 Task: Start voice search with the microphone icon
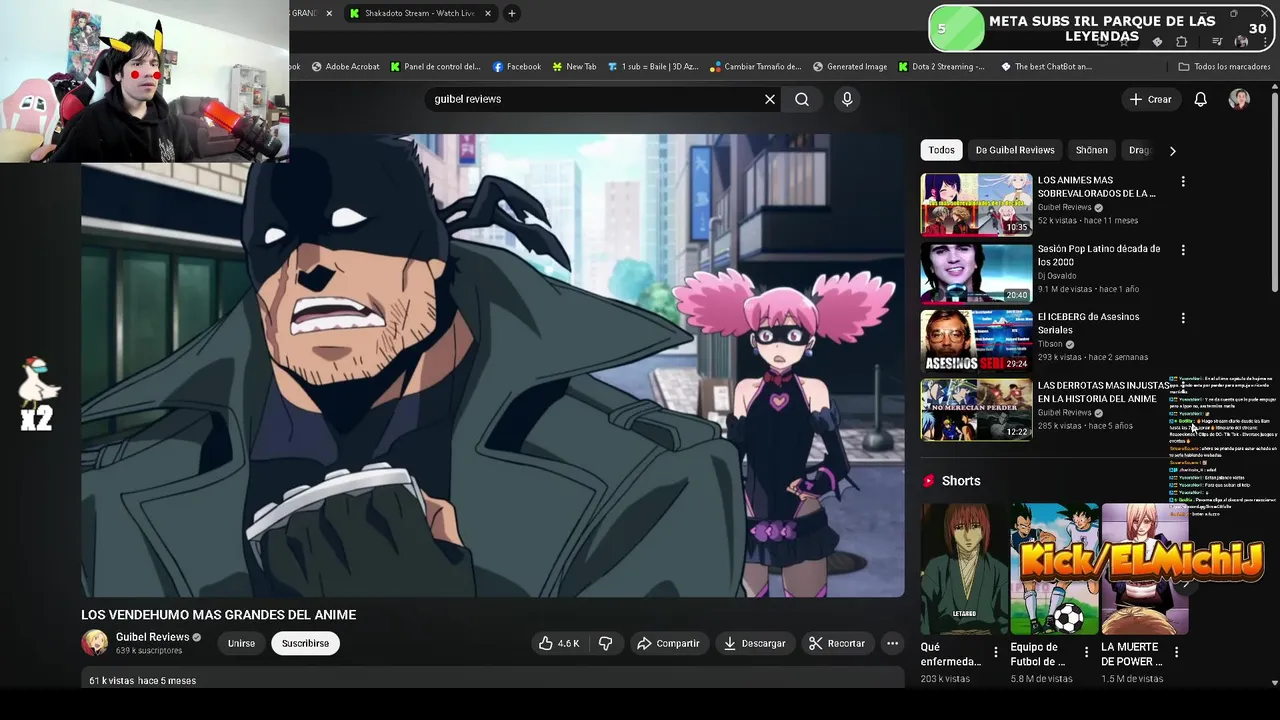(847, 99)
